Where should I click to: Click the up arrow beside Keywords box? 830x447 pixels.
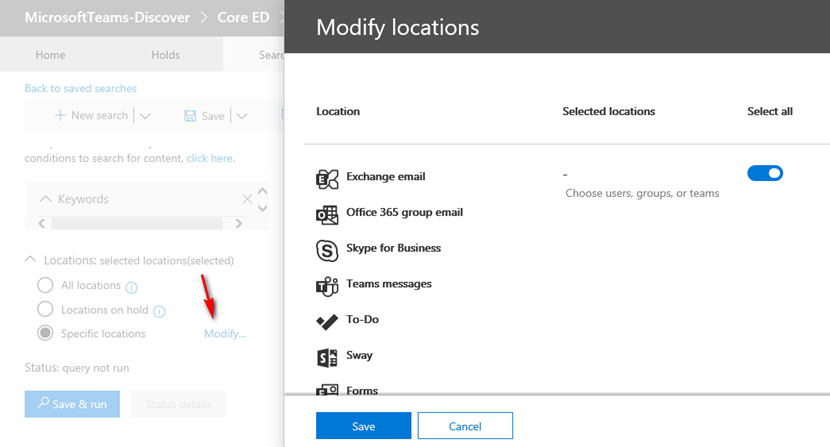[263, 191]
